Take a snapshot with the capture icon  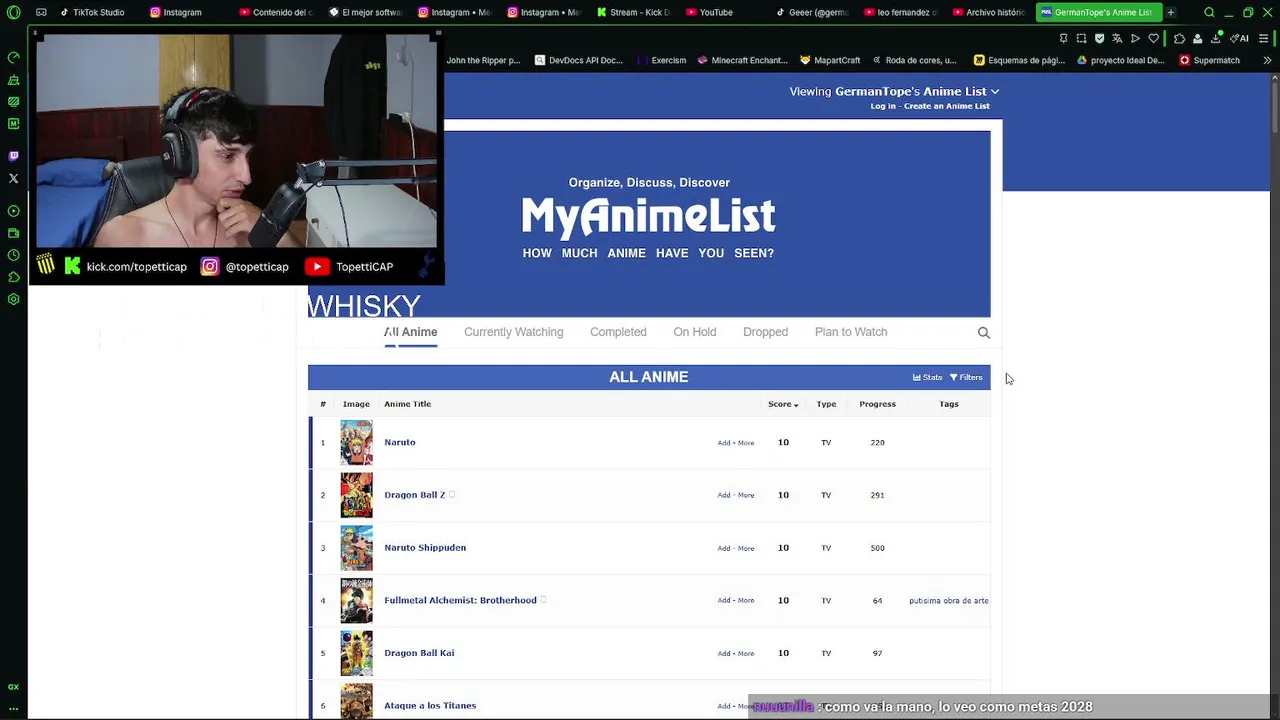(1081, 38)
